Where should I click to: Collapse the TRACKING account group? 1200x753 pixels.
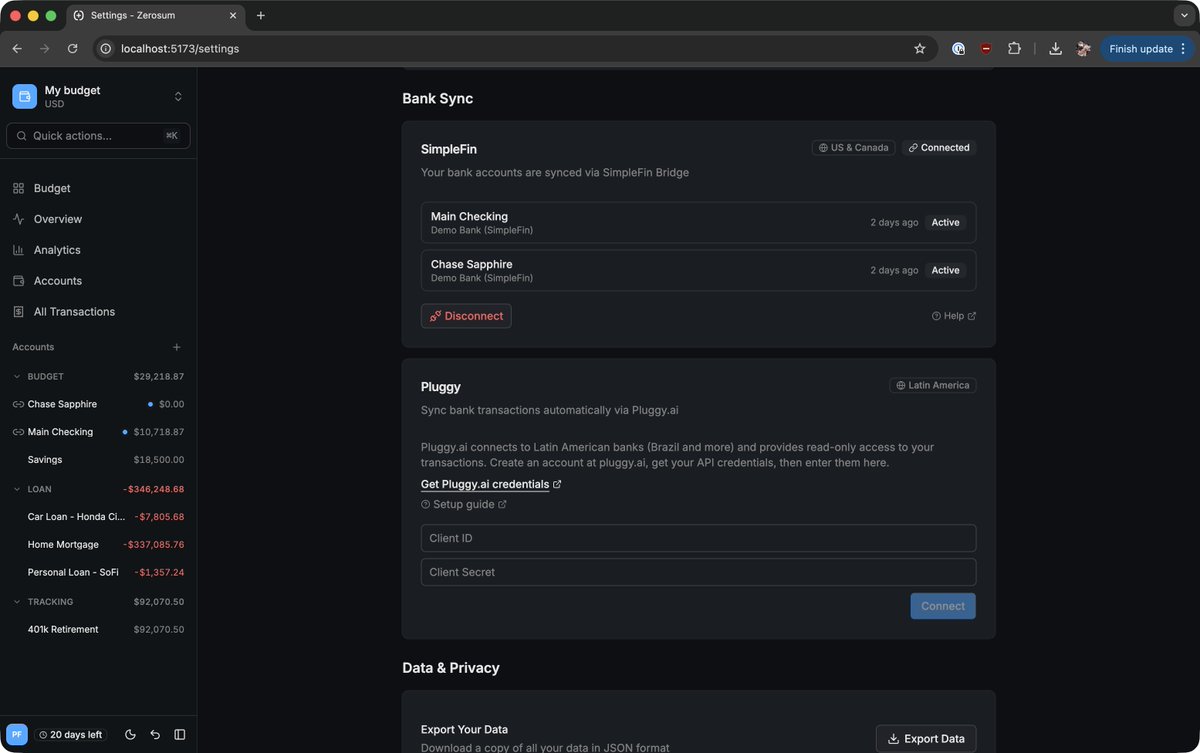(17, 602)
